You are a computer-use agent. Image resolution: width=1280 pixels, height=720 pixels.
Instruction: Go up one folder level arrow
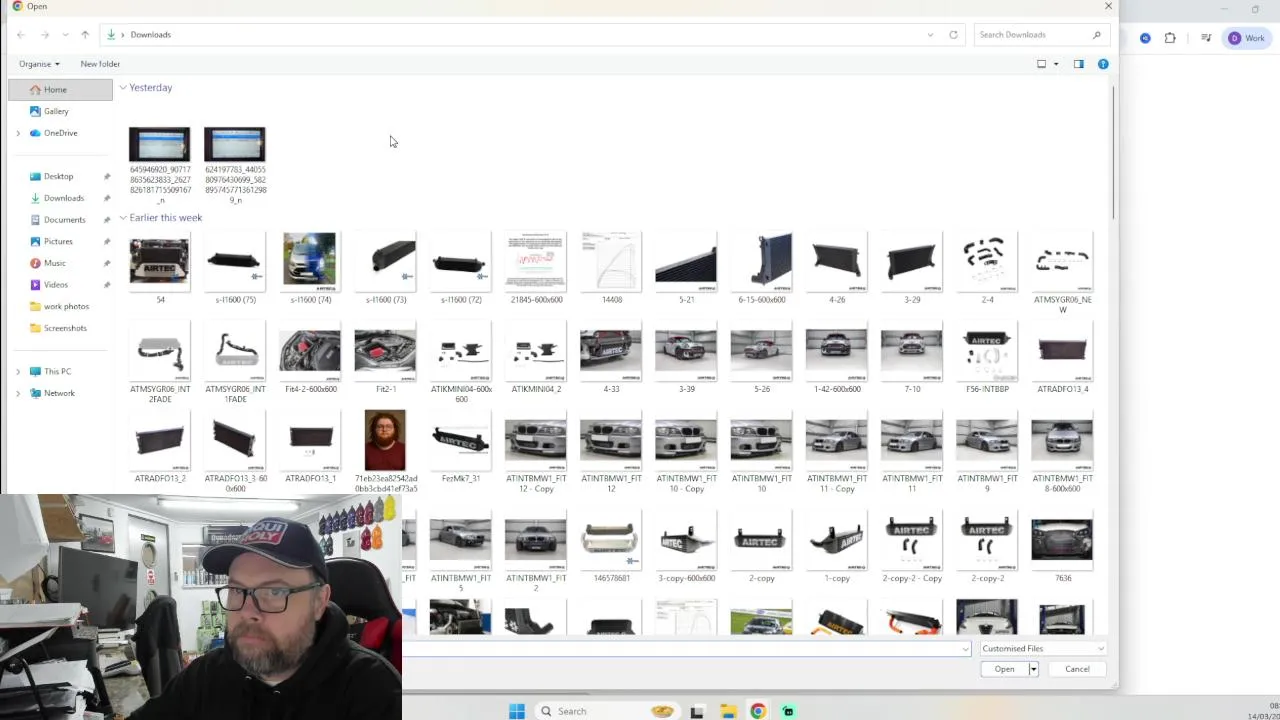[85, 35]
